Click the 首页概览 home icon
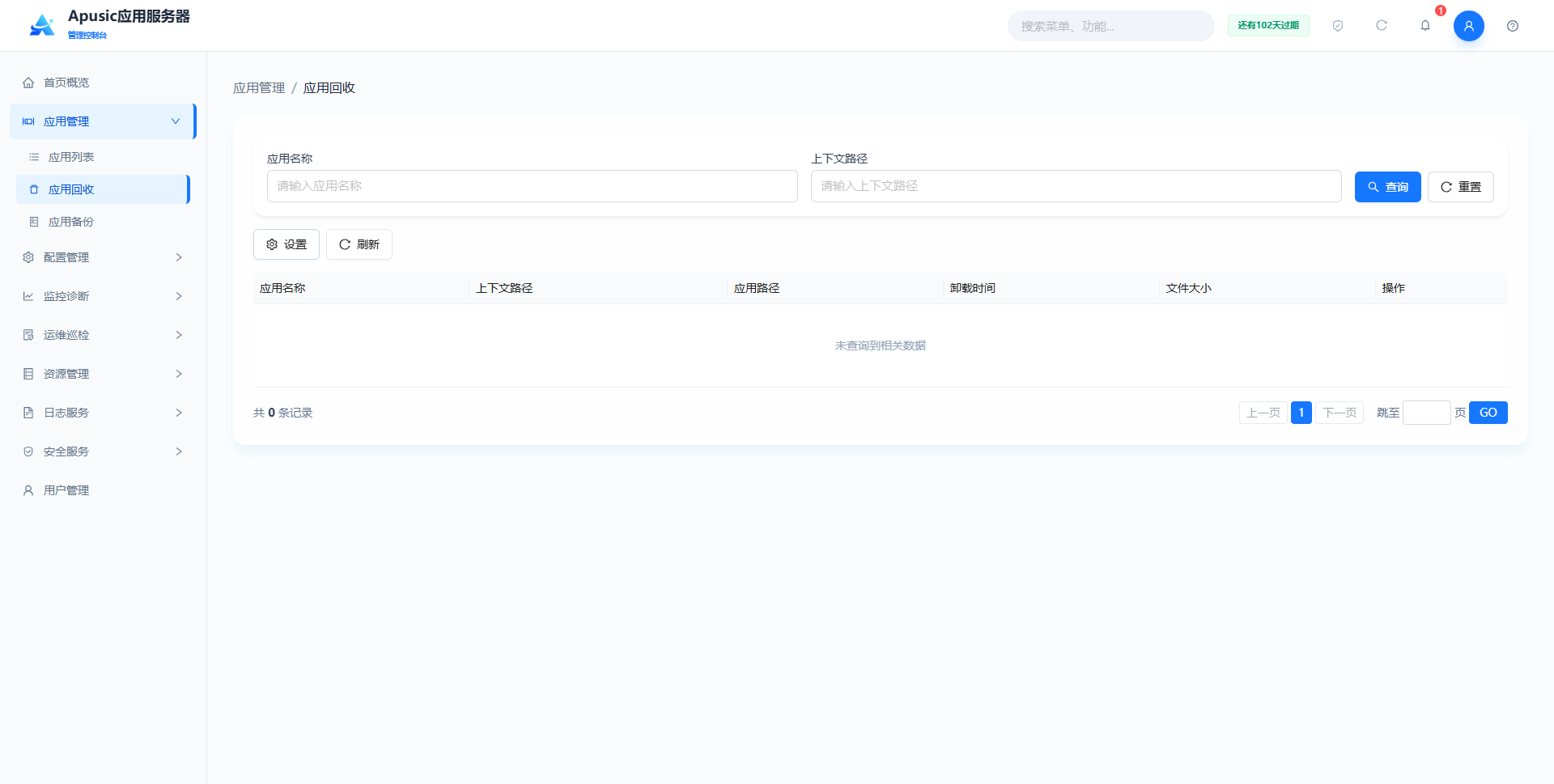 click(28, 83)
